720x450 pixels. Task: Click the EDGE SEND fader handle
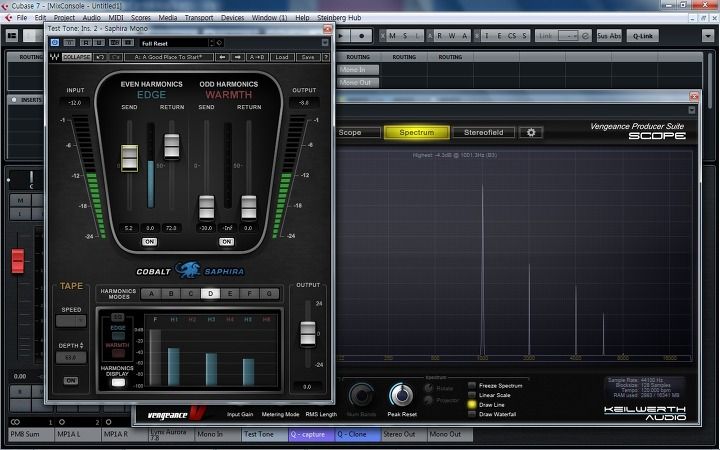(x=129, y=158)
